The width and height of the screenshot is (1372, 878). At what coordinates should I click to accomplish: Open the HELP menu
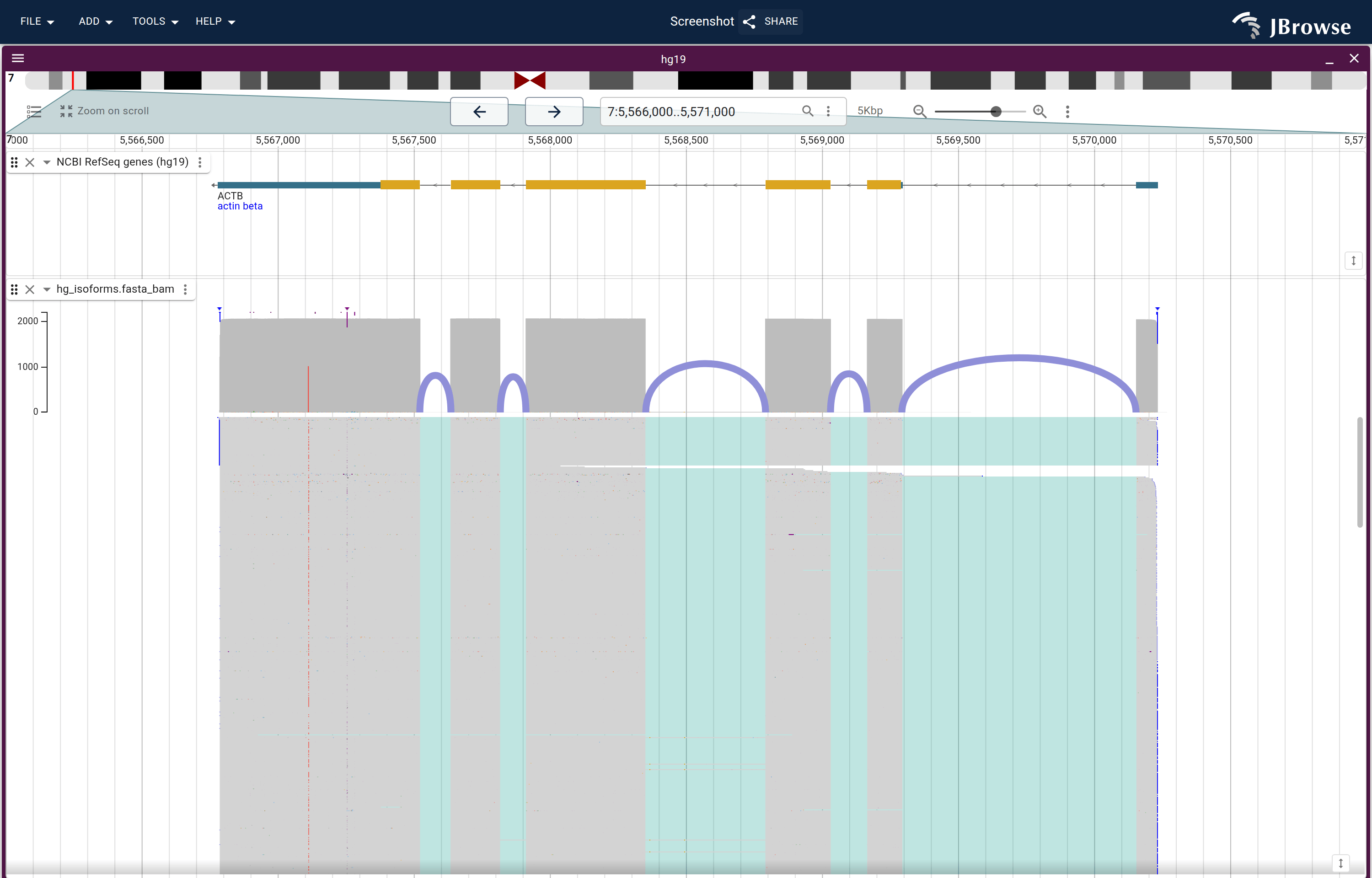(x=215, y=21)
